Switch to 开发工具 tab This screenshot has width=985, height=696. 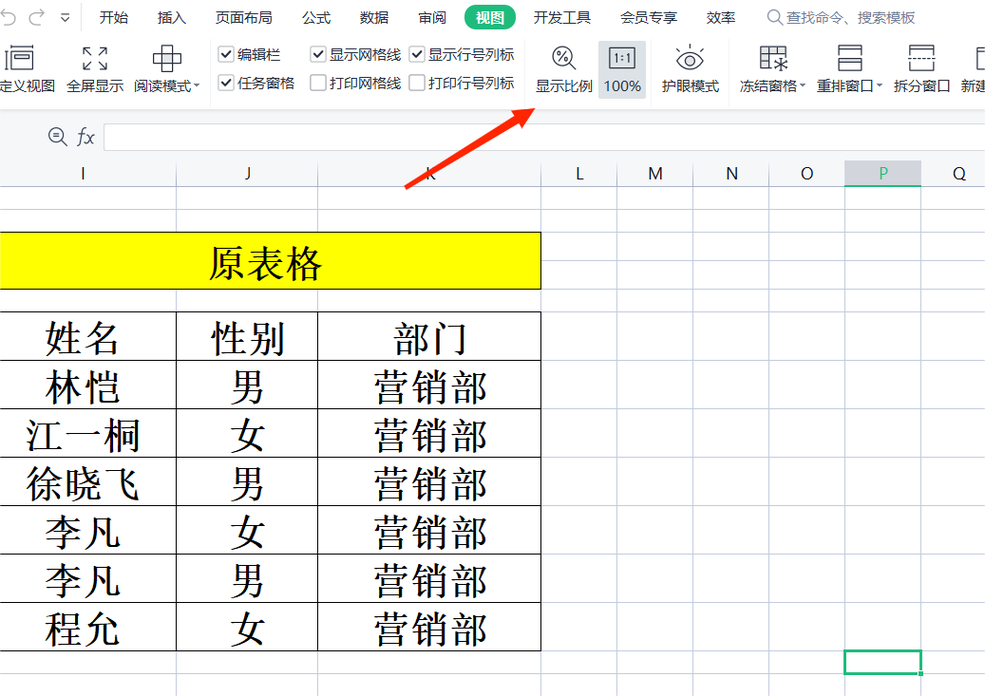(562, 18)
